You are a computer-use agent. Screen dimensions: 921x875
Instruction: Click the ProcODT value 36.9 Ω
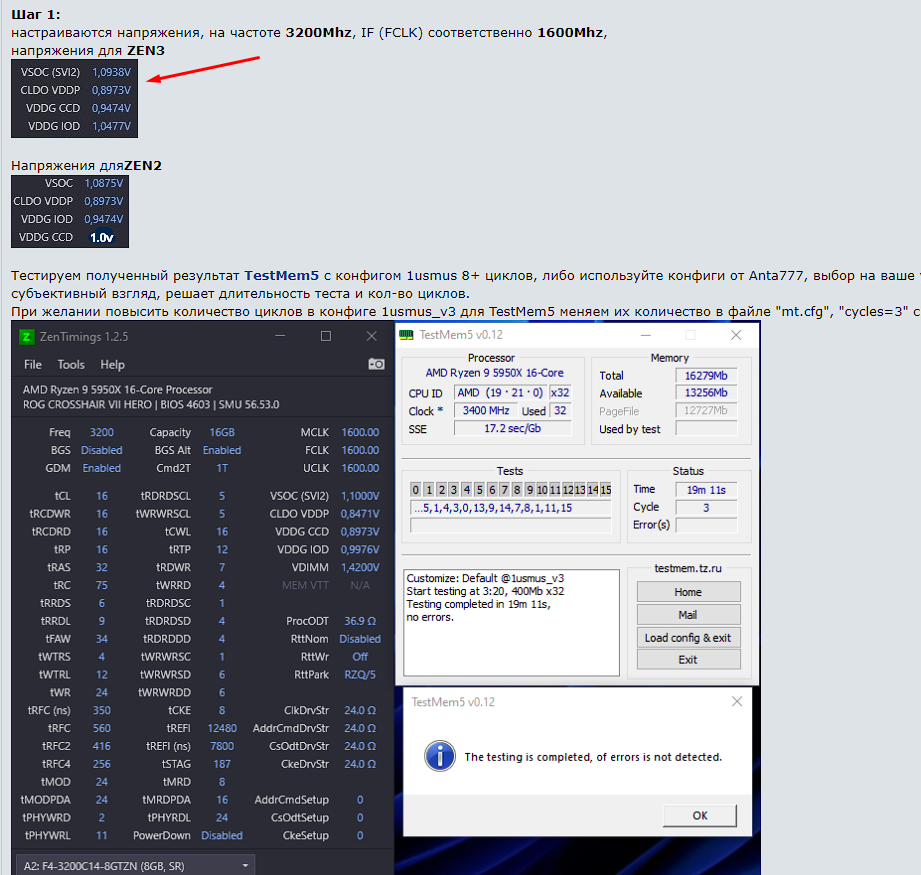point(360,621)
